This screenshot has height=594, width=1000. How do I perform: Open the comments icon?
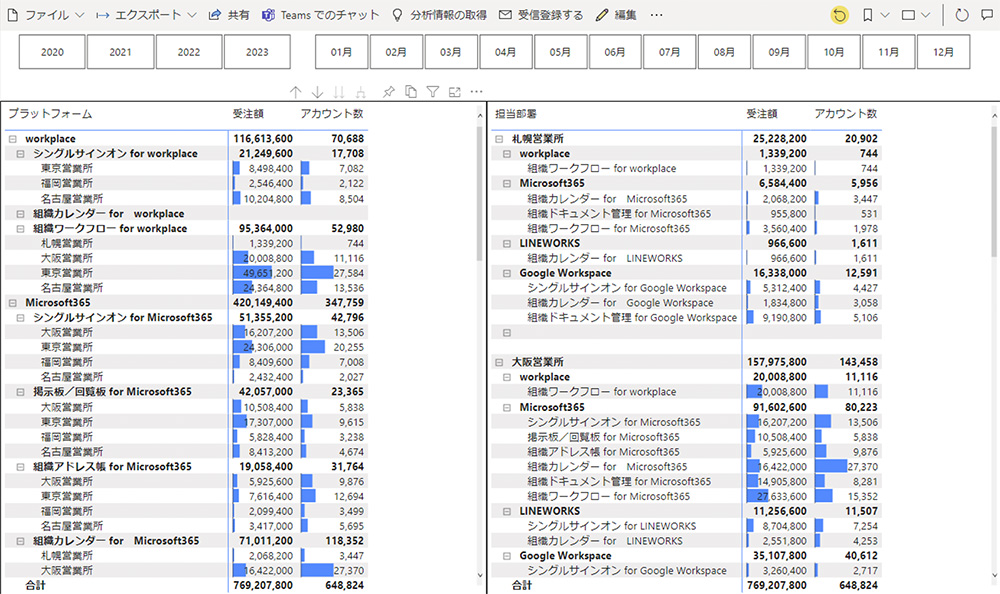pos(987,15)
